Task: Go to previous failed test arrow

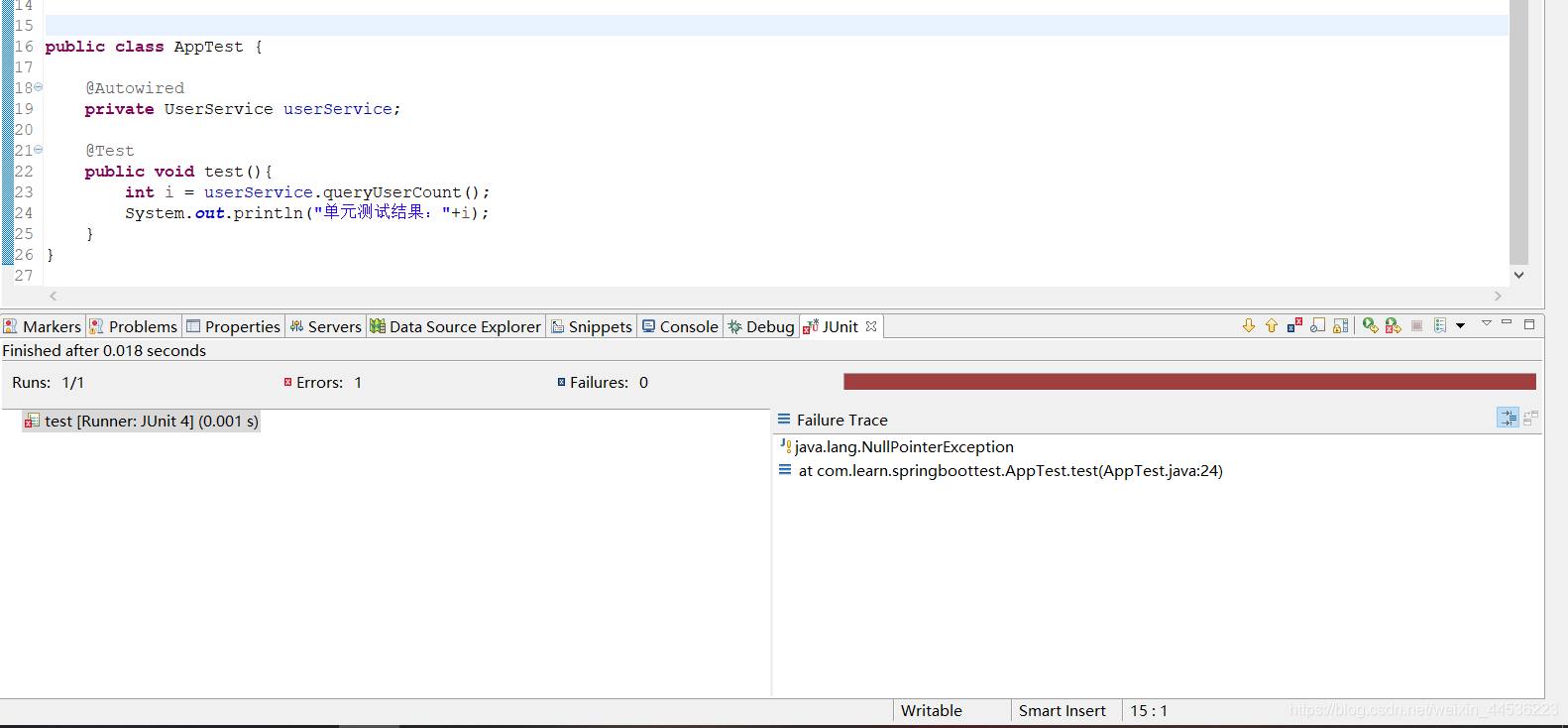Action: [1272, 325]
